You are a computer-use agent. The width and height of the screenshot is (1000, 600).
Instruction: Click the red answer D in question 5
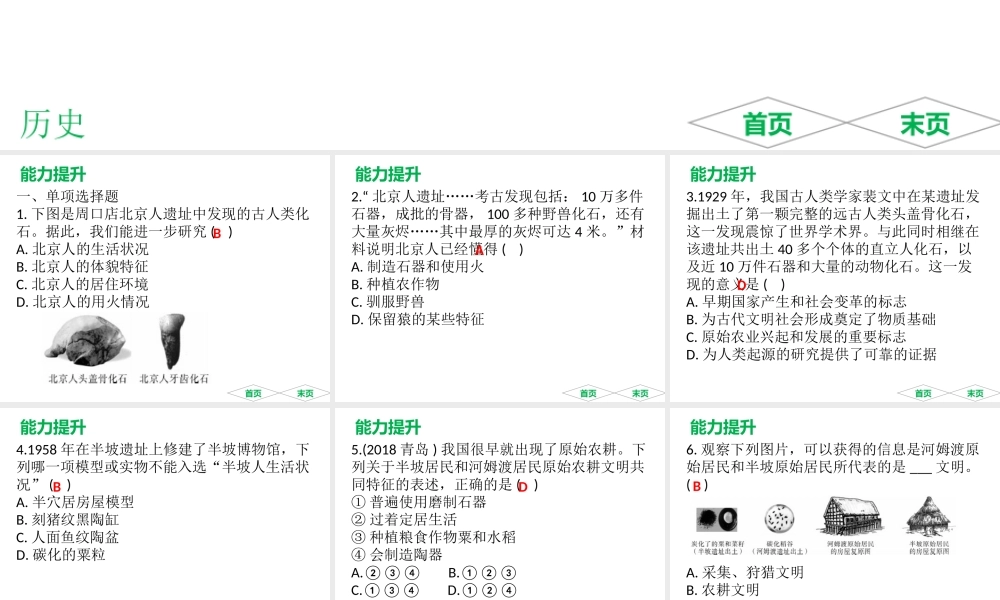click(523, 487)
